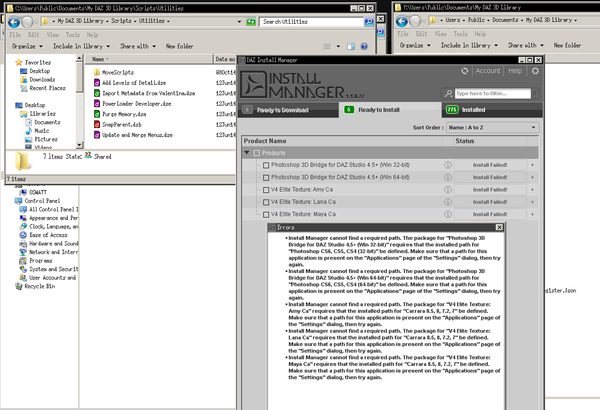Click the back arrow in Utilities Explorer window
This screenshot has height=410, width=600.
pos(14,22)
